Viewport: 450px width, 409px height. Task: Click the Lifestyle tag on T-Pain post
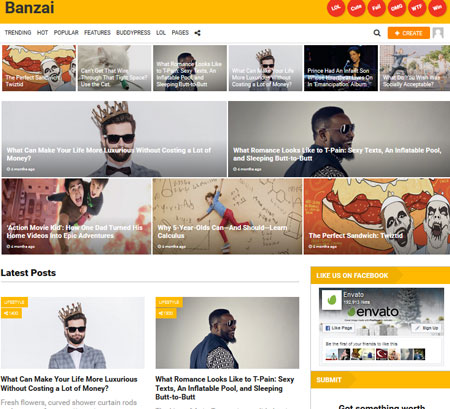point(169,302)
